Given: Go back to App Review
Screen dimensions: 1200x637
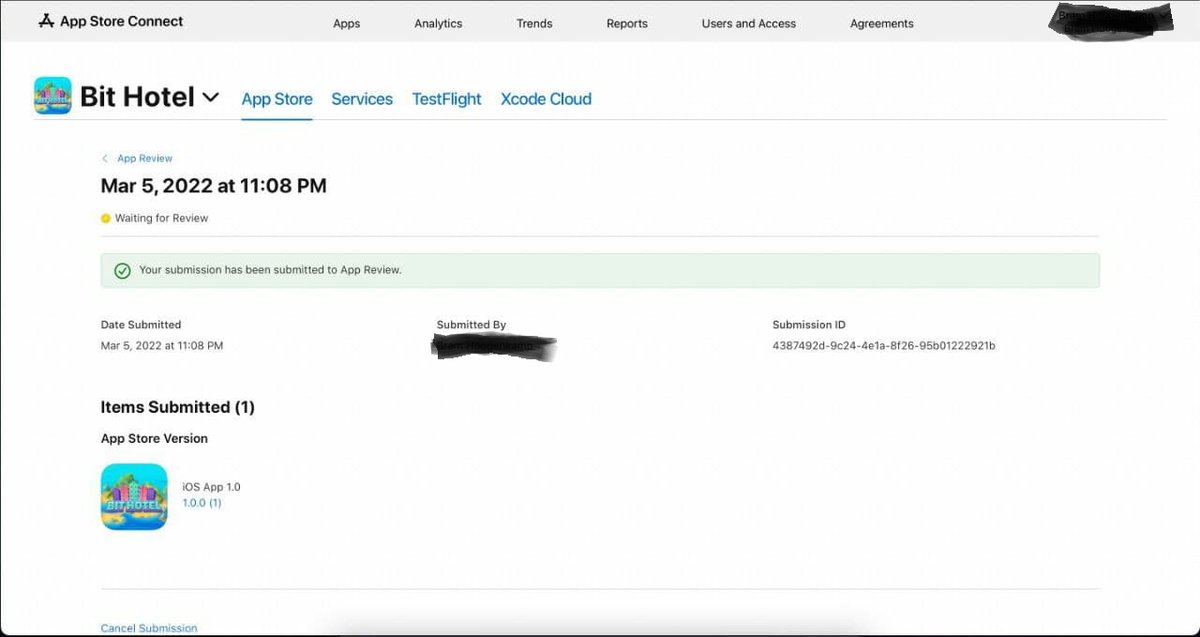Looking at the screenshot, I should 145,158.
